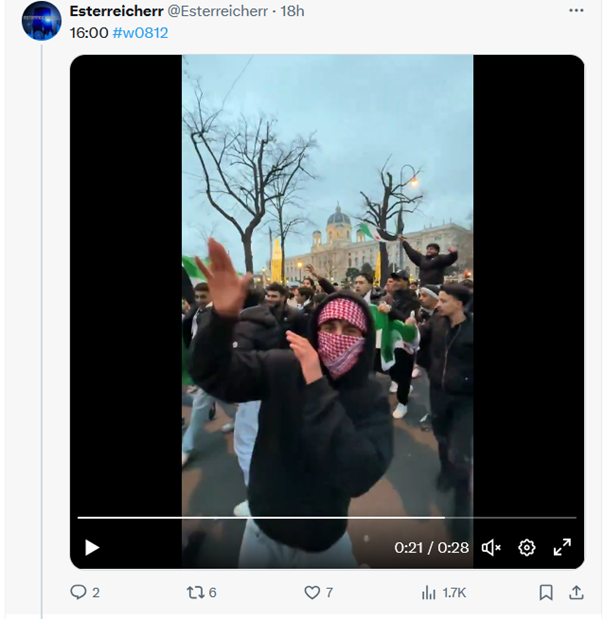Click the #w0812 hashtag link
The image size is (605, 619).
(x=140, y=32)
